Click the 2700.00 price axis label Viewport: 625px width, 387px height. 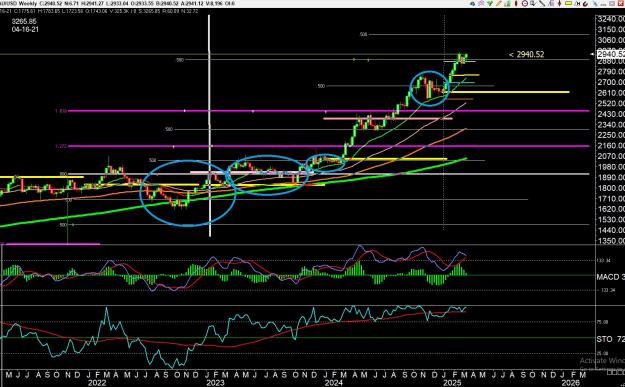point(611,83)
